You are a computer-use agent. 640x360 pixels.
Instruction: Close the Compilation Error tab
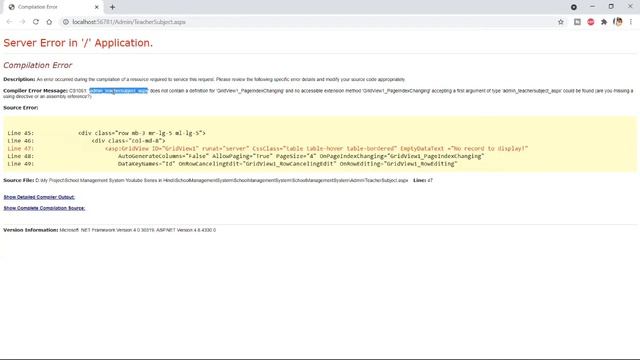[x=97, y=7]
